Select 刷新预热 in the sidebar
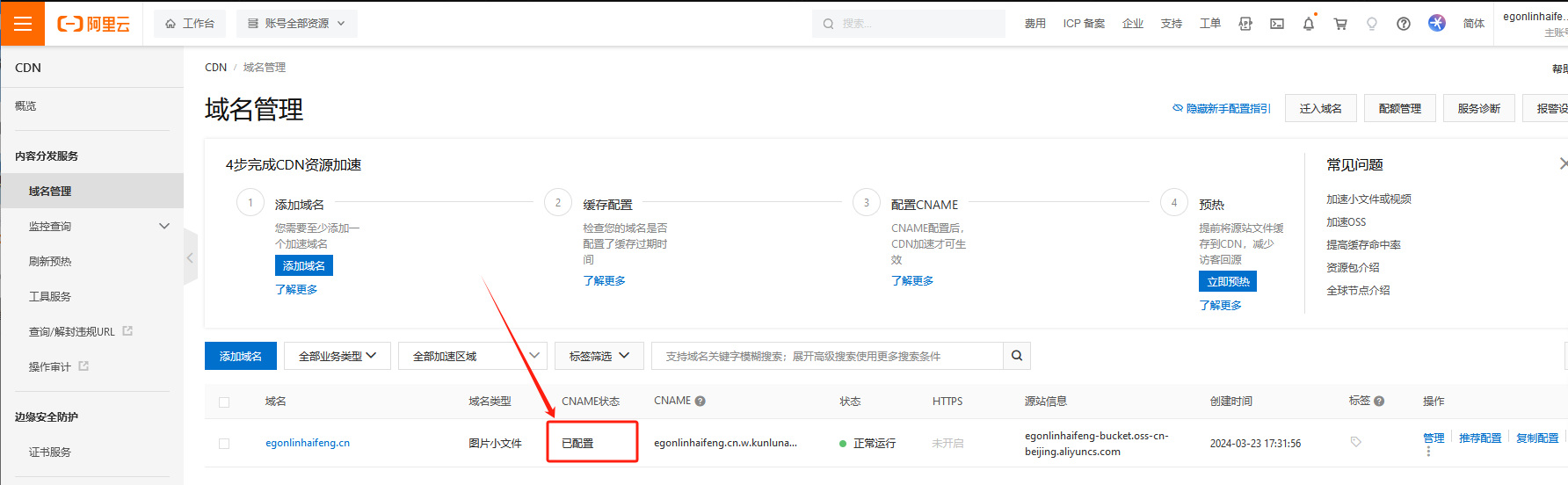The image size is (1568, 485). point(50,262)
